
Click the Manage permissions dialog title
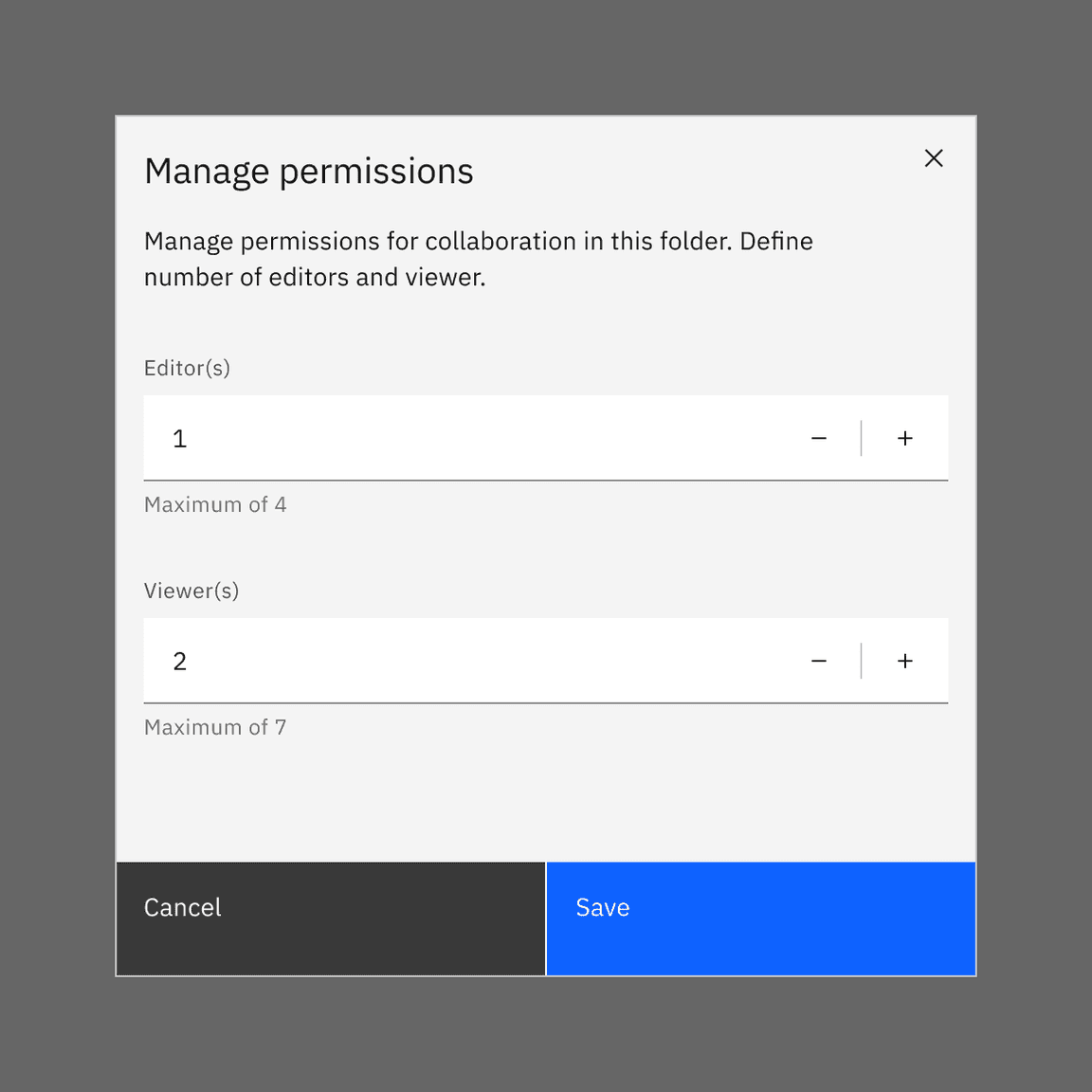tap(309, 172)
